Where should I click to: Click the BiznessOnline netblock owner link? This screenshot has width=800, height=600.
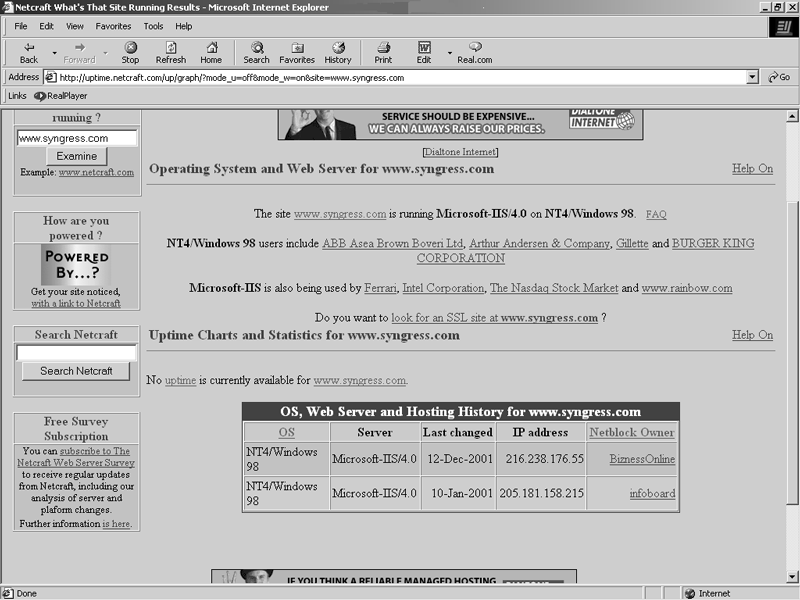tap(642, 459)
